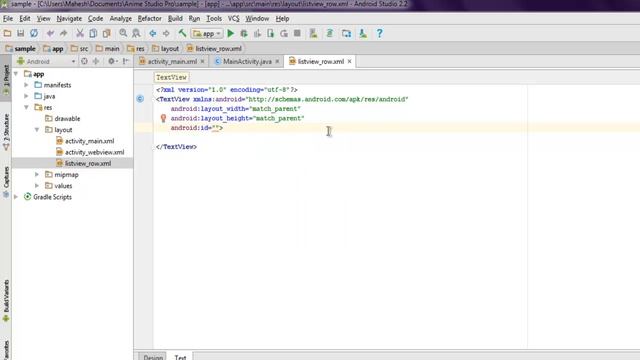Click the Make Project hammer icon
The width and height of the screenshot is (640, 360).
(x=182, y=33)
